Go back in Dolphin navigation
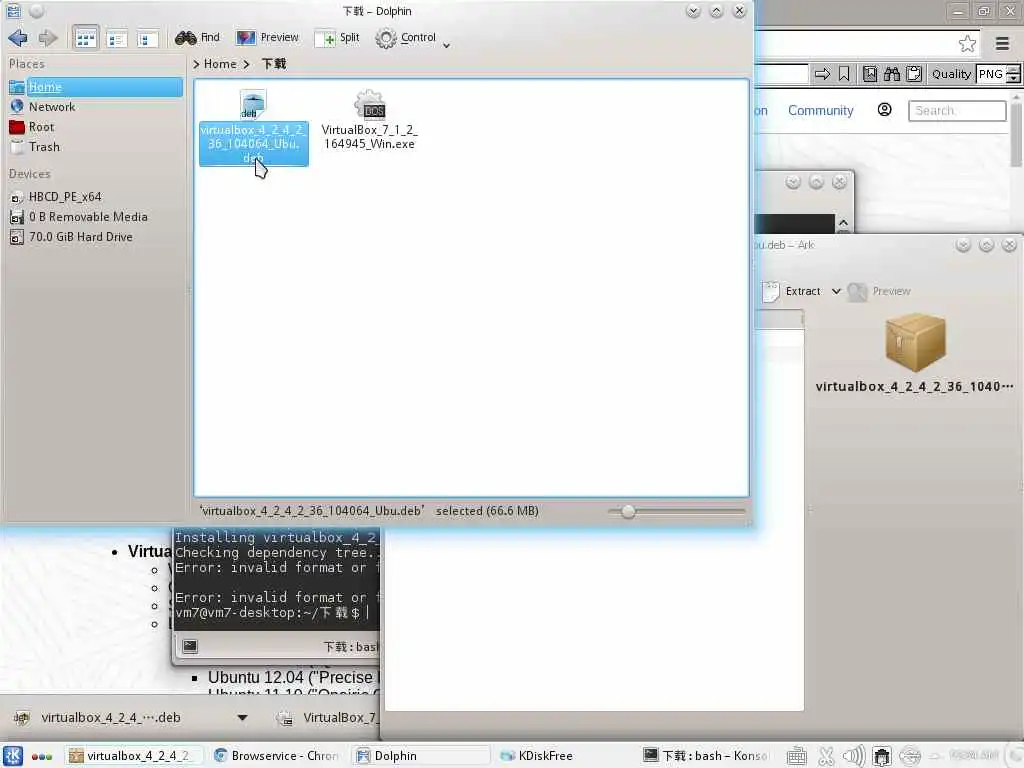Screen dimensions: 1024x768 (18, 38)
